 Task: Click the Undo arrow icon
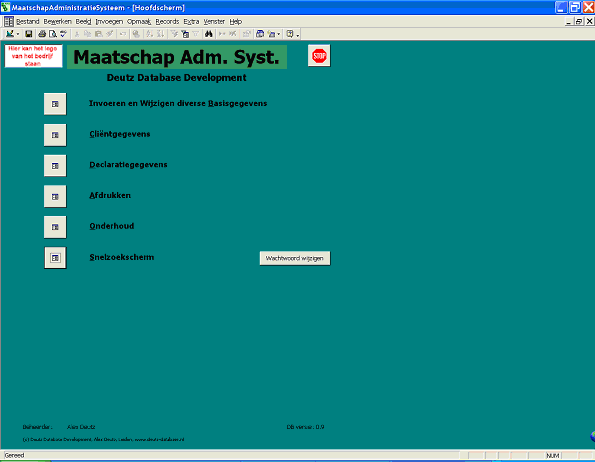coord(123,34)
